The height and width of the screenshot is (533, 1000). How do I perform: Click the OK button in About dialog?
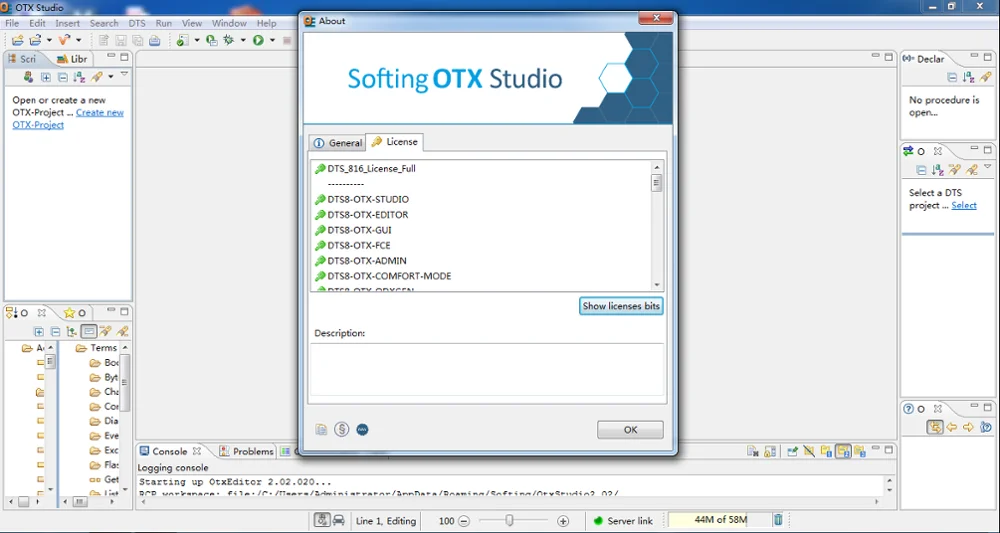click(630, 430)
